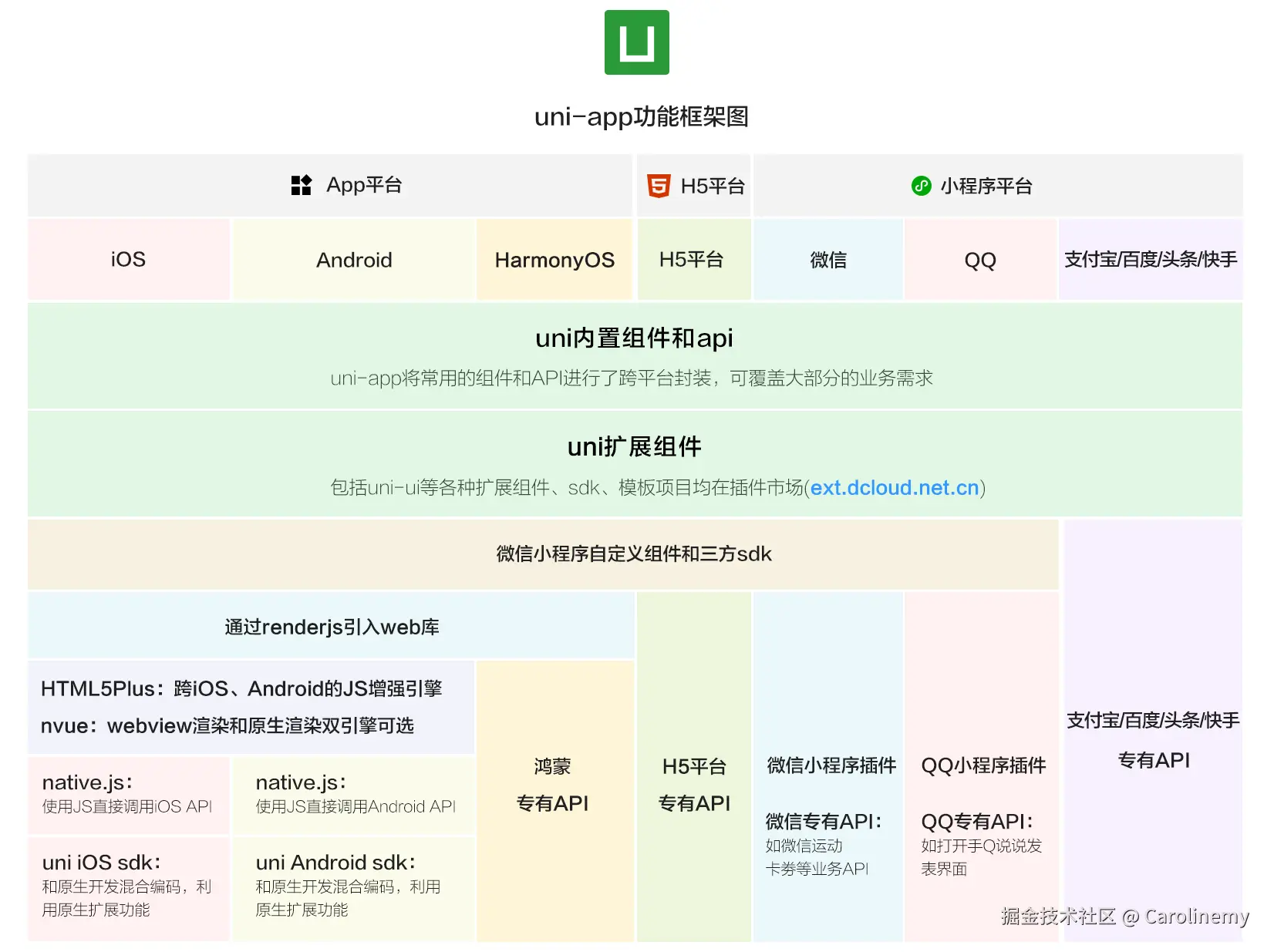
Task: Click the subtitle beginning 'uni-app将常用的组件和API'
Action: pos(632,378)
